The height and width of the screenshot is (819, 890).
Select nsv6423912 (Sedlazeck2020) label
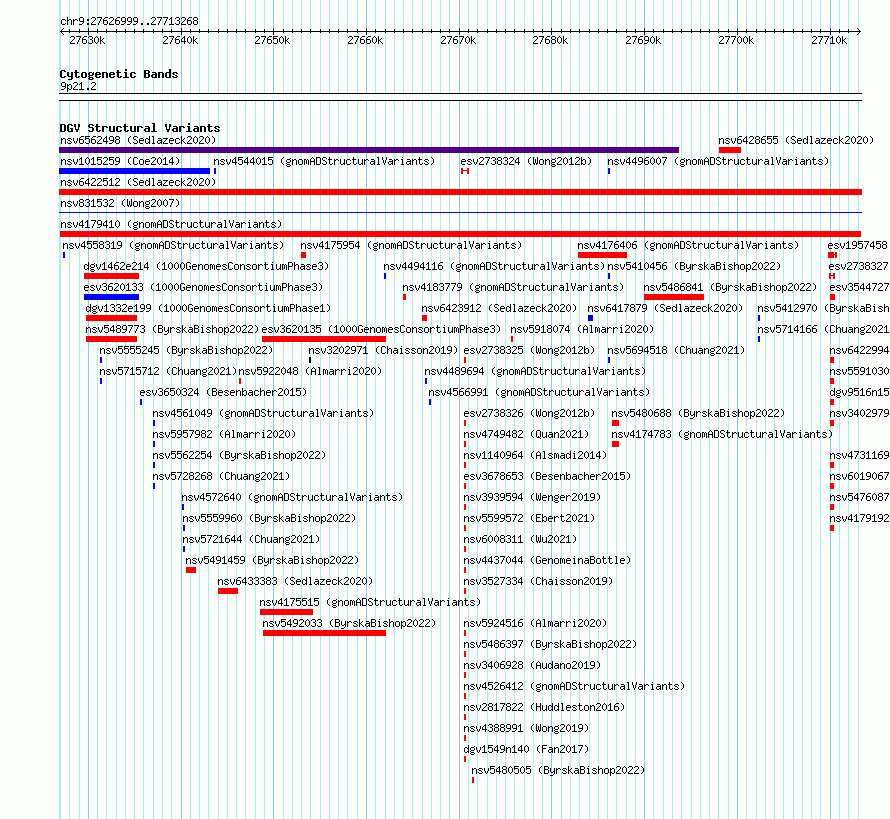[x=499, y=308]
